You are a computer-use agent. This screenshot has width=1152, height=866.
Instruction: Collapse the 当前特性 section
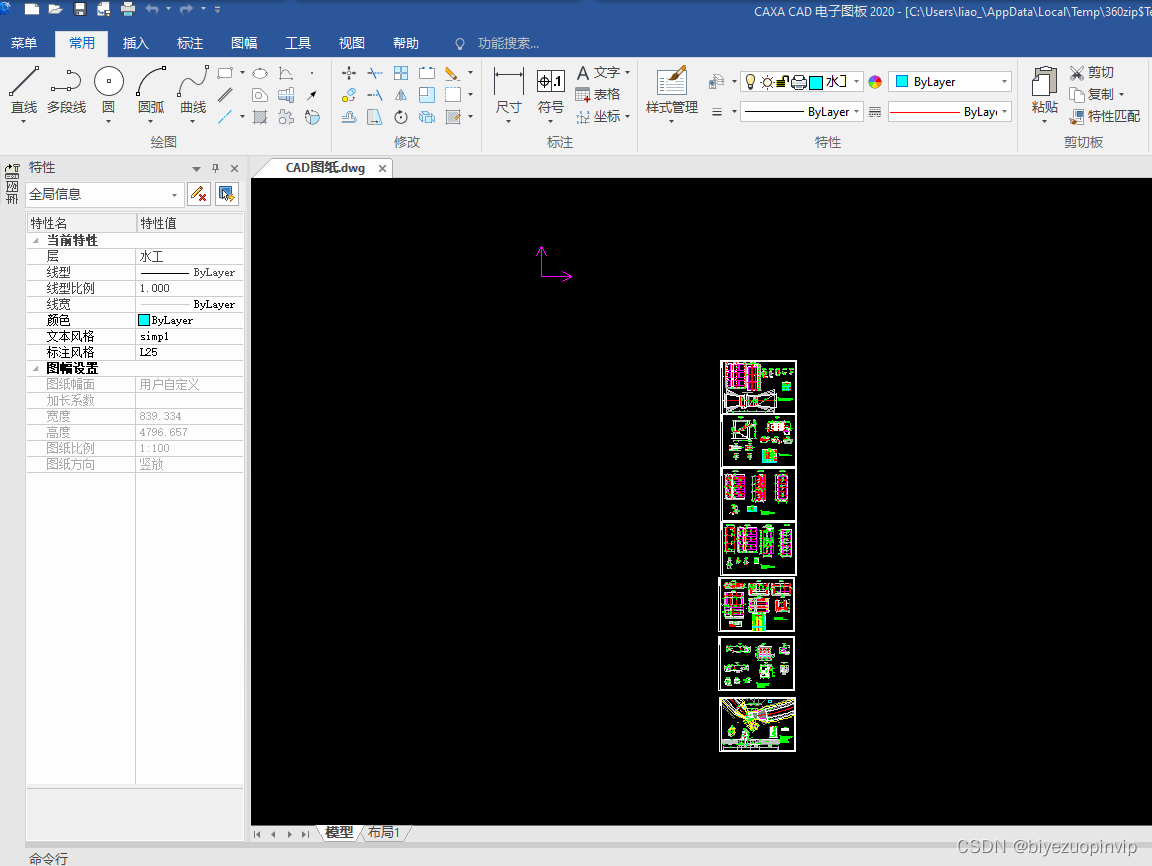35,241
